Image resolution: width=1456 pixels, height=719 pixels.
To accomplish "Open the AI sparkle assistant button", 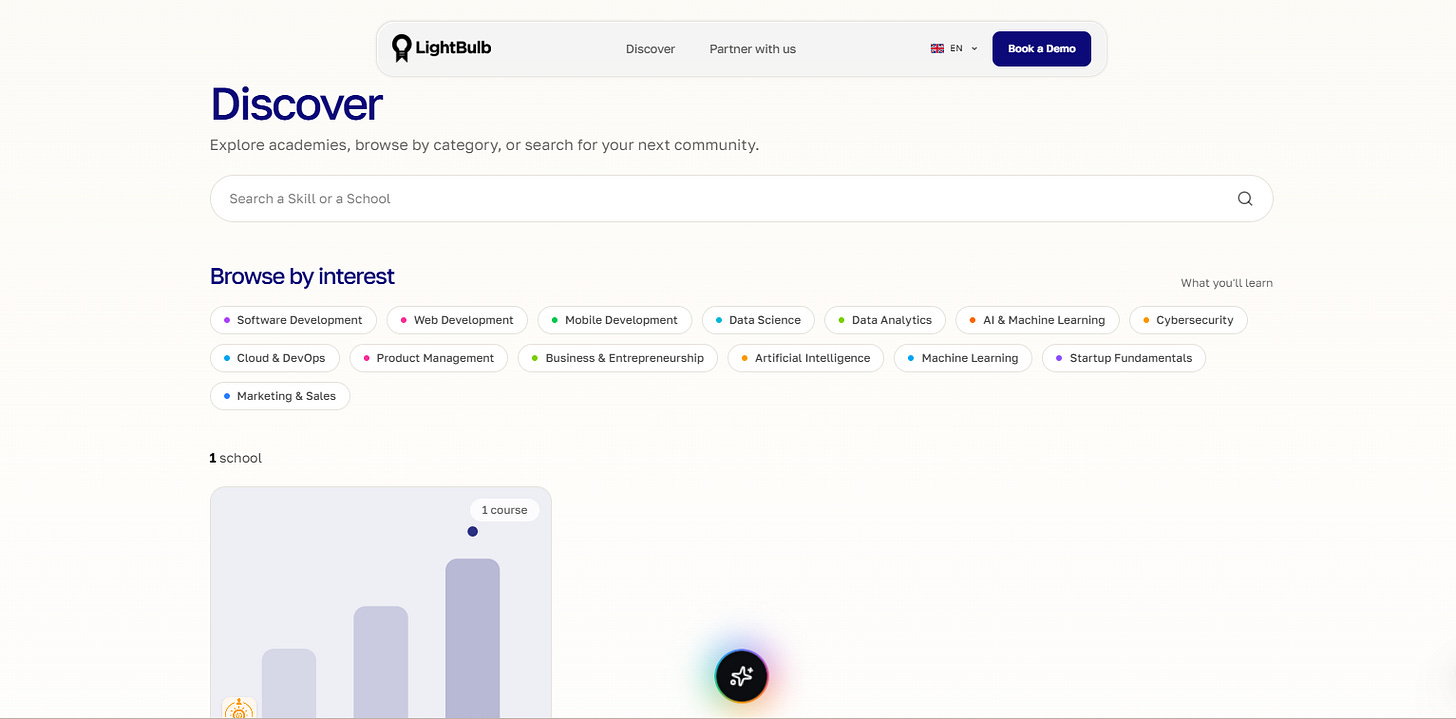I will (x=741, y=676).
